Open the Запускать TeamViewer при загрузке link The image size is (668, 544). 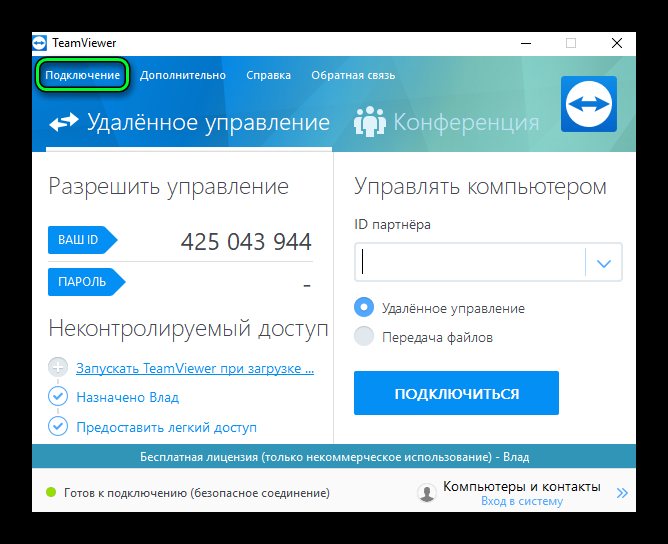tap(195, 368)
